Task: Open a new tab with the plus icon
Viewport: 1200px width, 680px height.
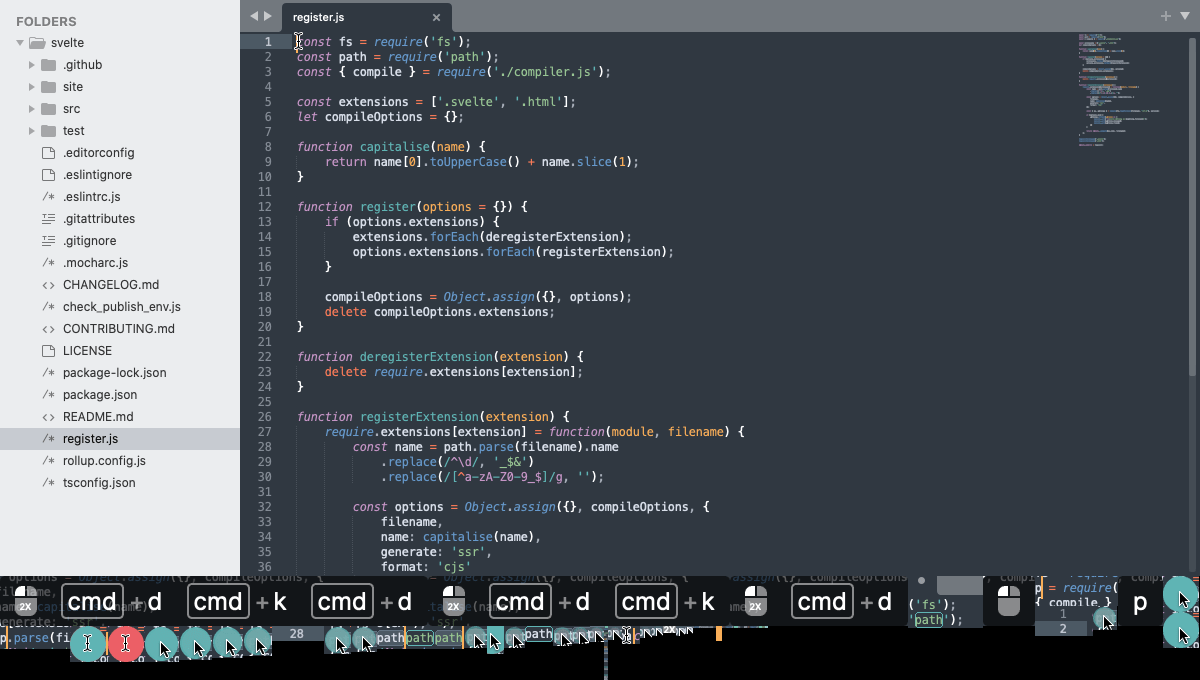Action: [x=1164, y=15]
